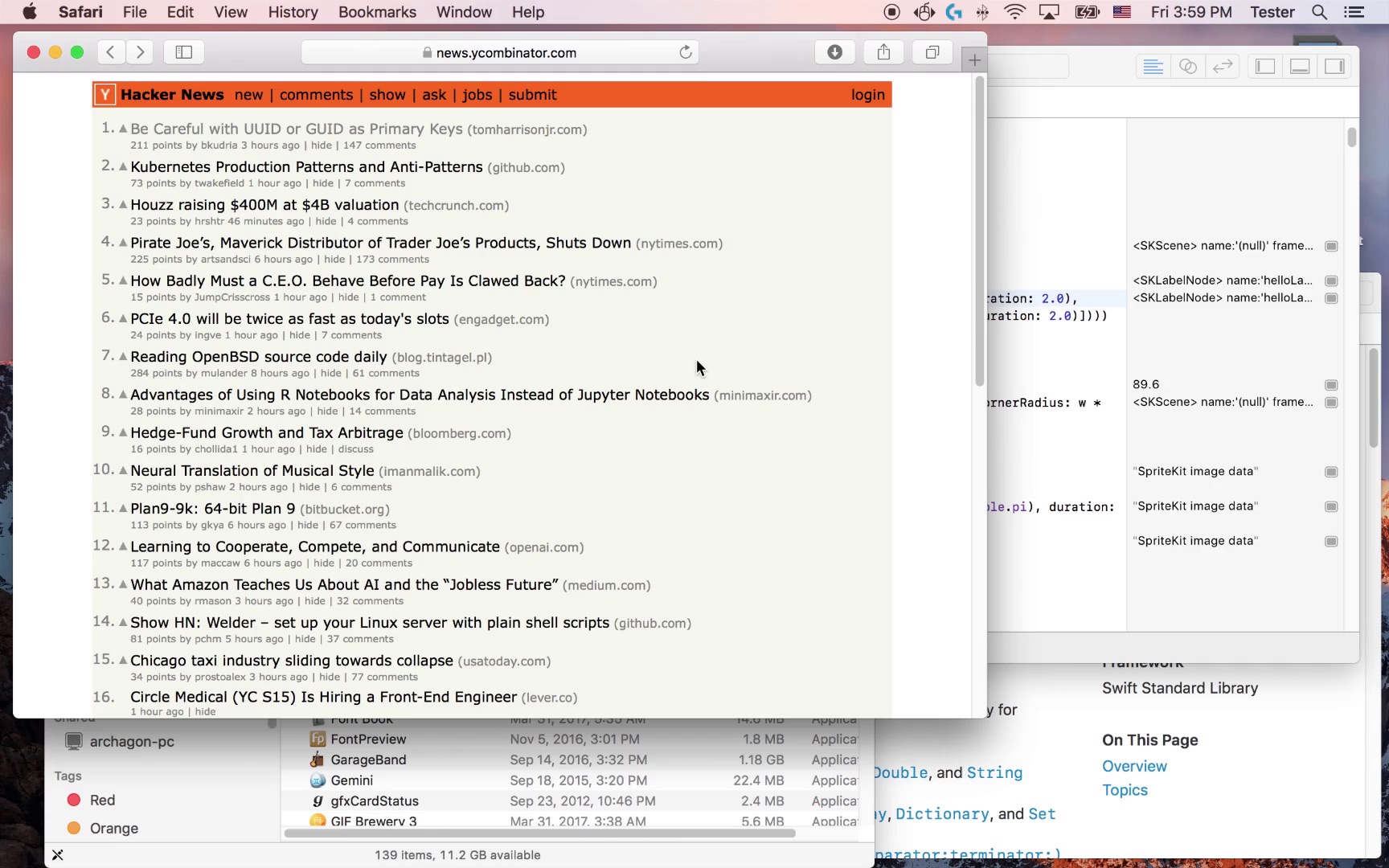This screenshot has width=1389, height=868.
Task: Open Overview link in documentation window
Action: (1134, 767)
